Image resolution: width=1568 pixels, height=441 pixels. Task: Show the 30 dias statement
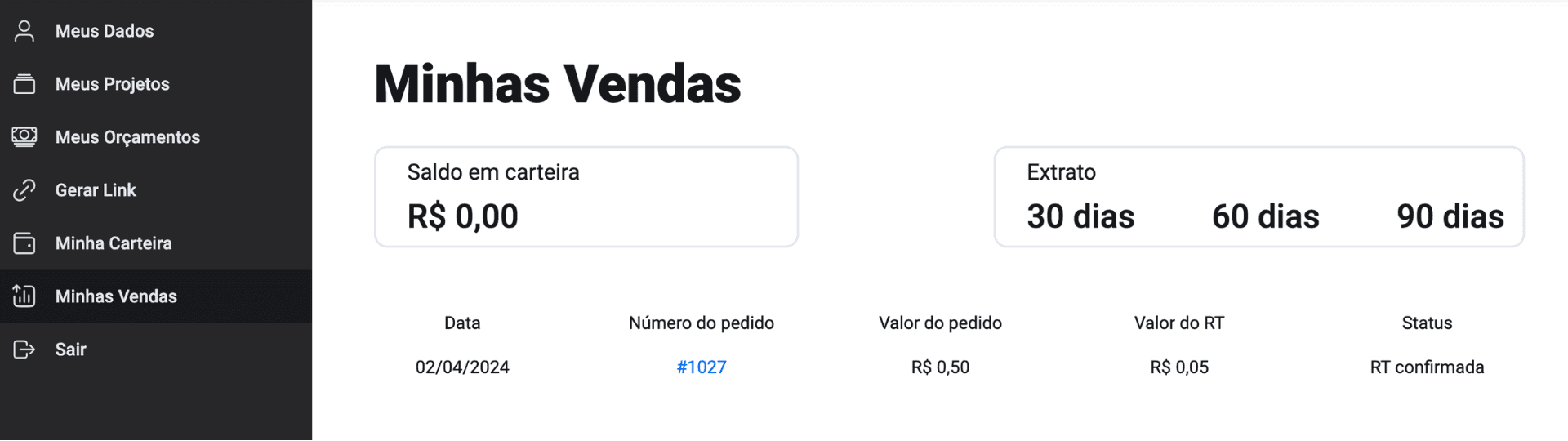point(1080,216)
